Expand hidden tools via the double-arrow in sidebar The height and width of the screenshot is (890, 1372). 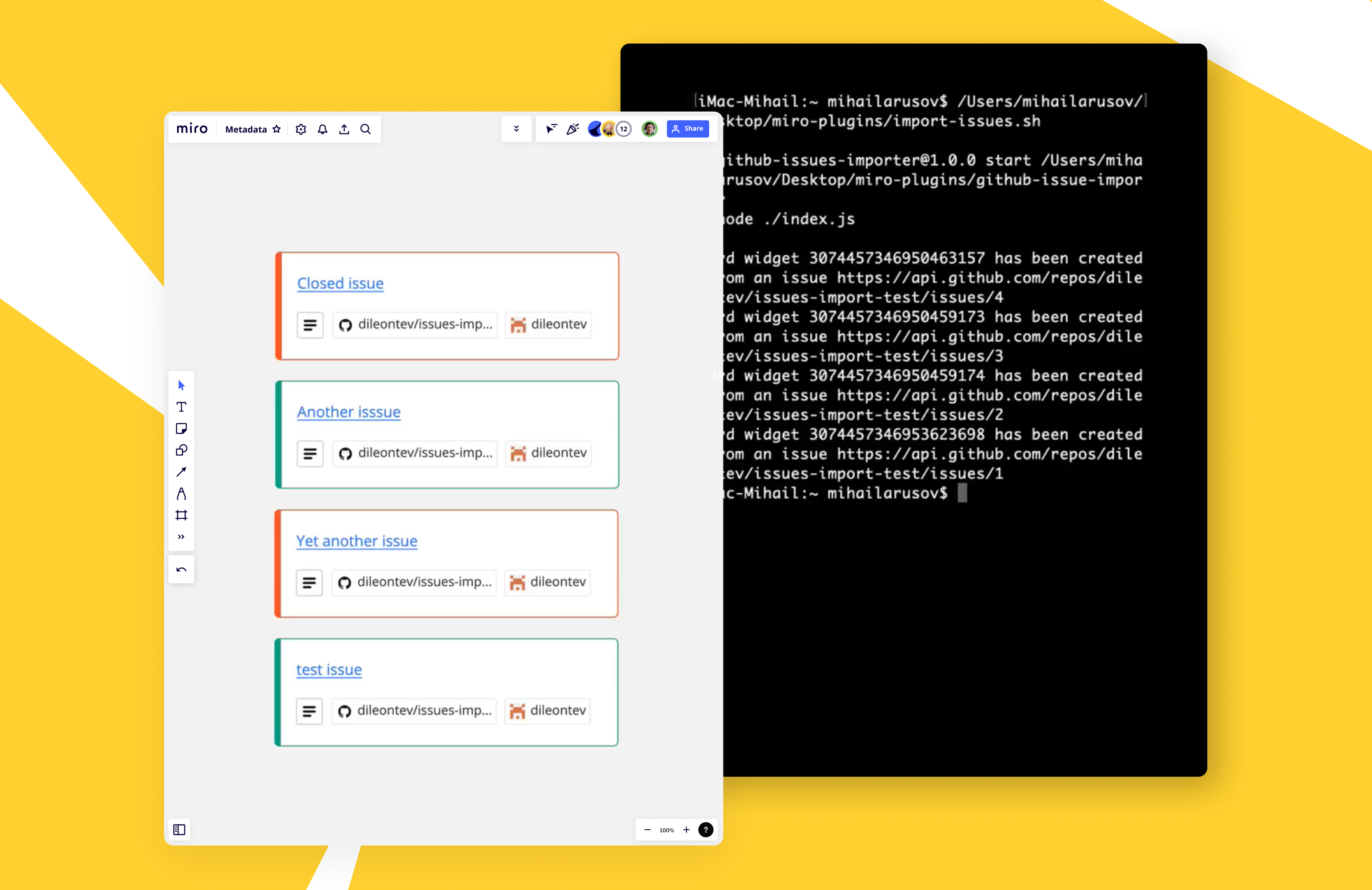tap(182, 537)
